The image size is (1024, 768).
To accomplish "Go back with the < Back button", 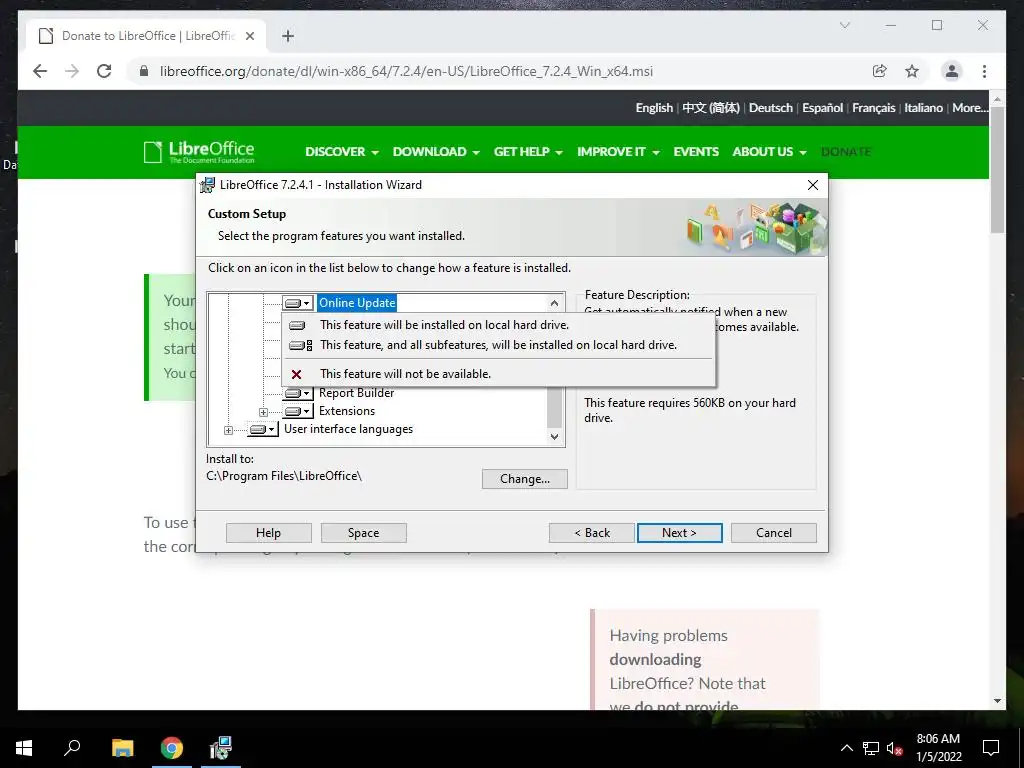I will pos(592,533).
